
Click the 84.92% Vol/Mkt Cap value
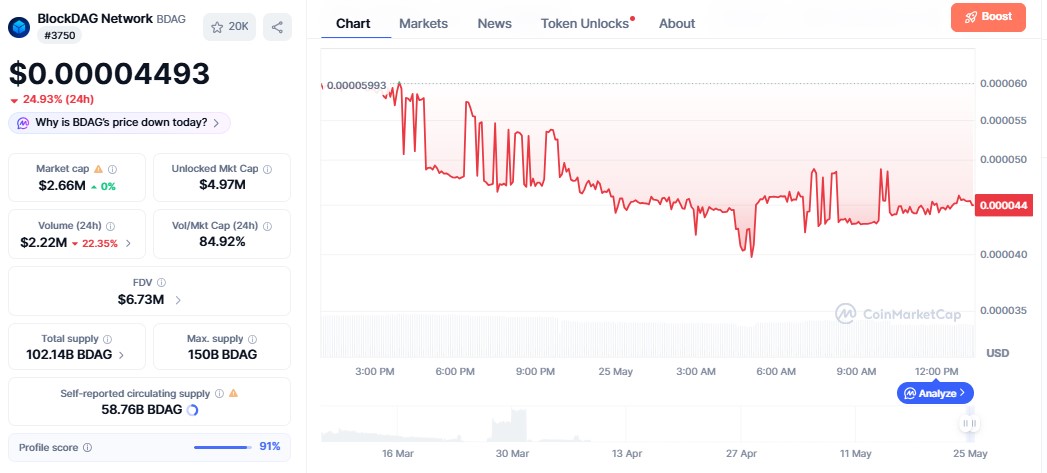coord(222,242)
